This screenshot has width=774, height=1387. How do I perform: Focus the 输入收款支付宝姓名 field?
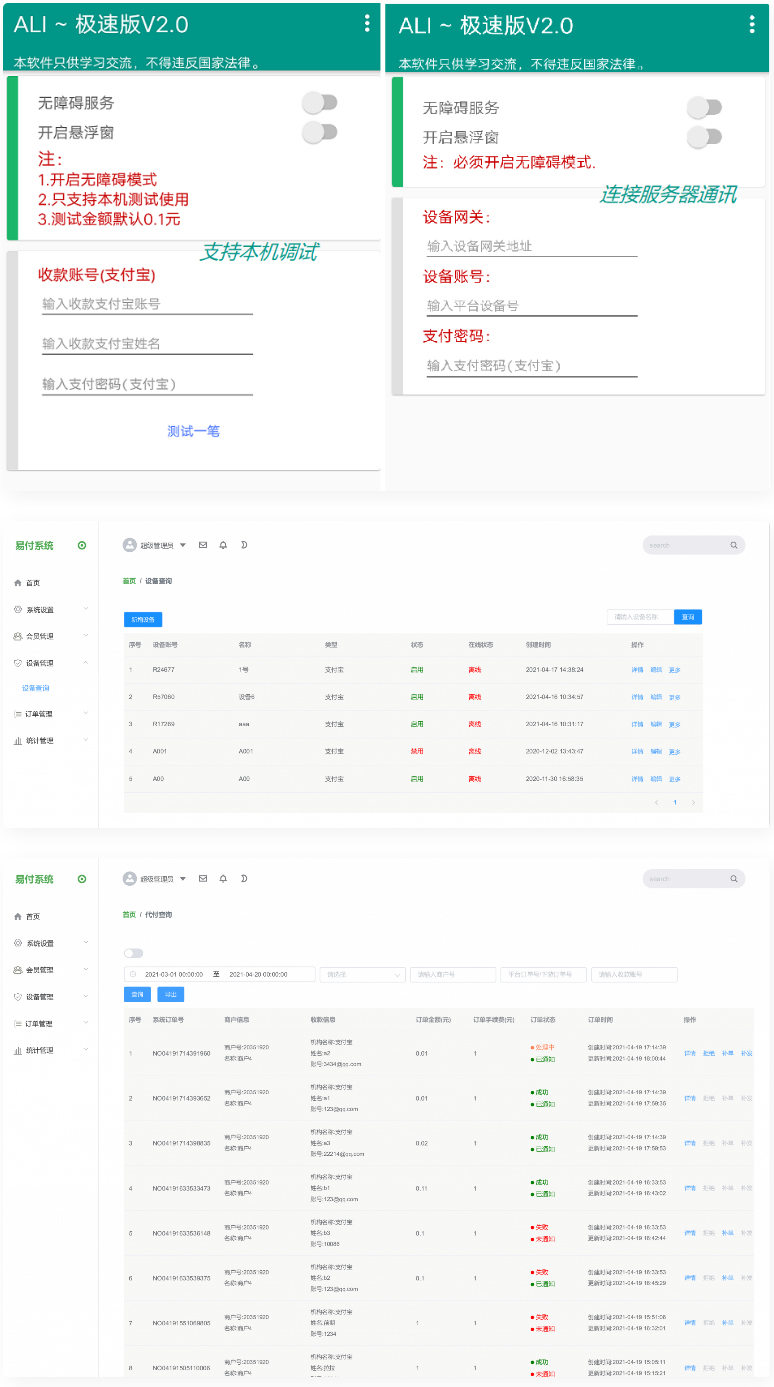[147, 343]
